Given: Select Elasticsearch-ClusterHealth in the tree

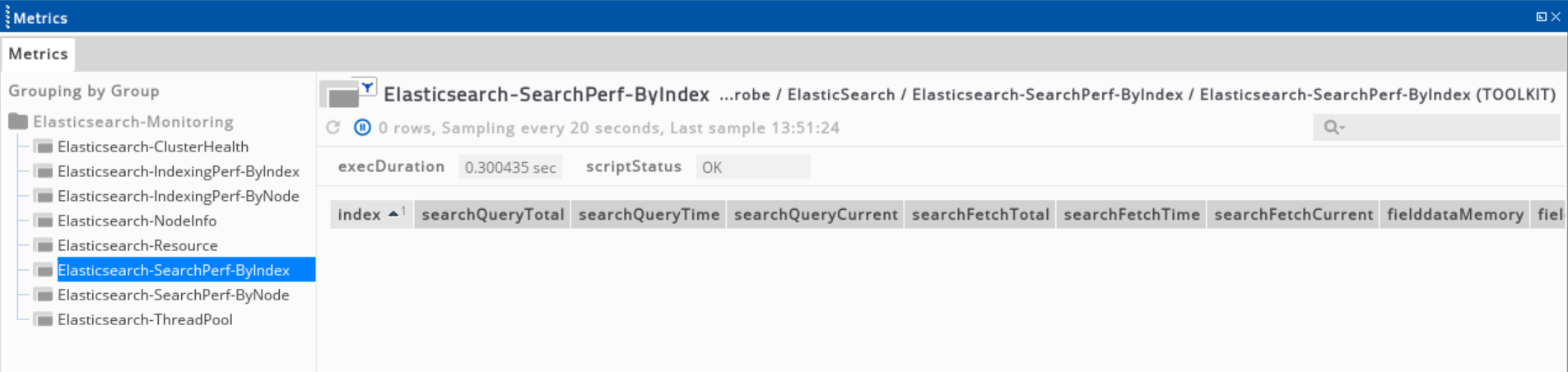Looking at the screenshot, I should (x=152, y=146).
